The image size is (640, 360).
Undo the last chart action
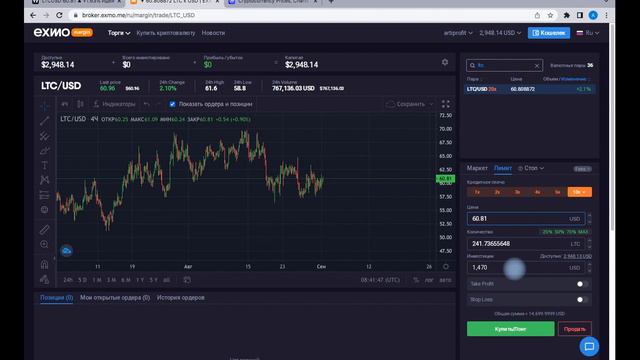click(147, 104)
